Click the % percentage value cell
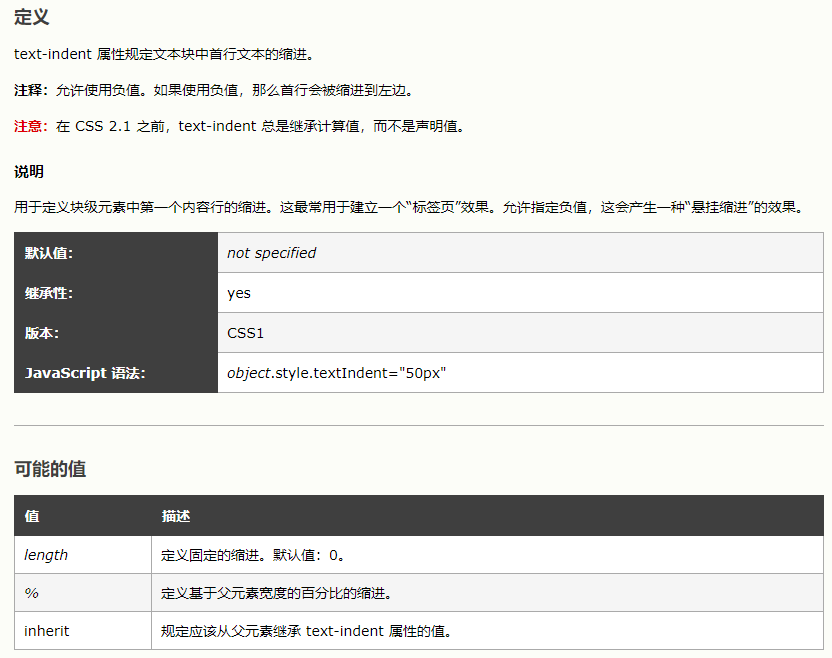The image size is (832, 658). [28, 592]
